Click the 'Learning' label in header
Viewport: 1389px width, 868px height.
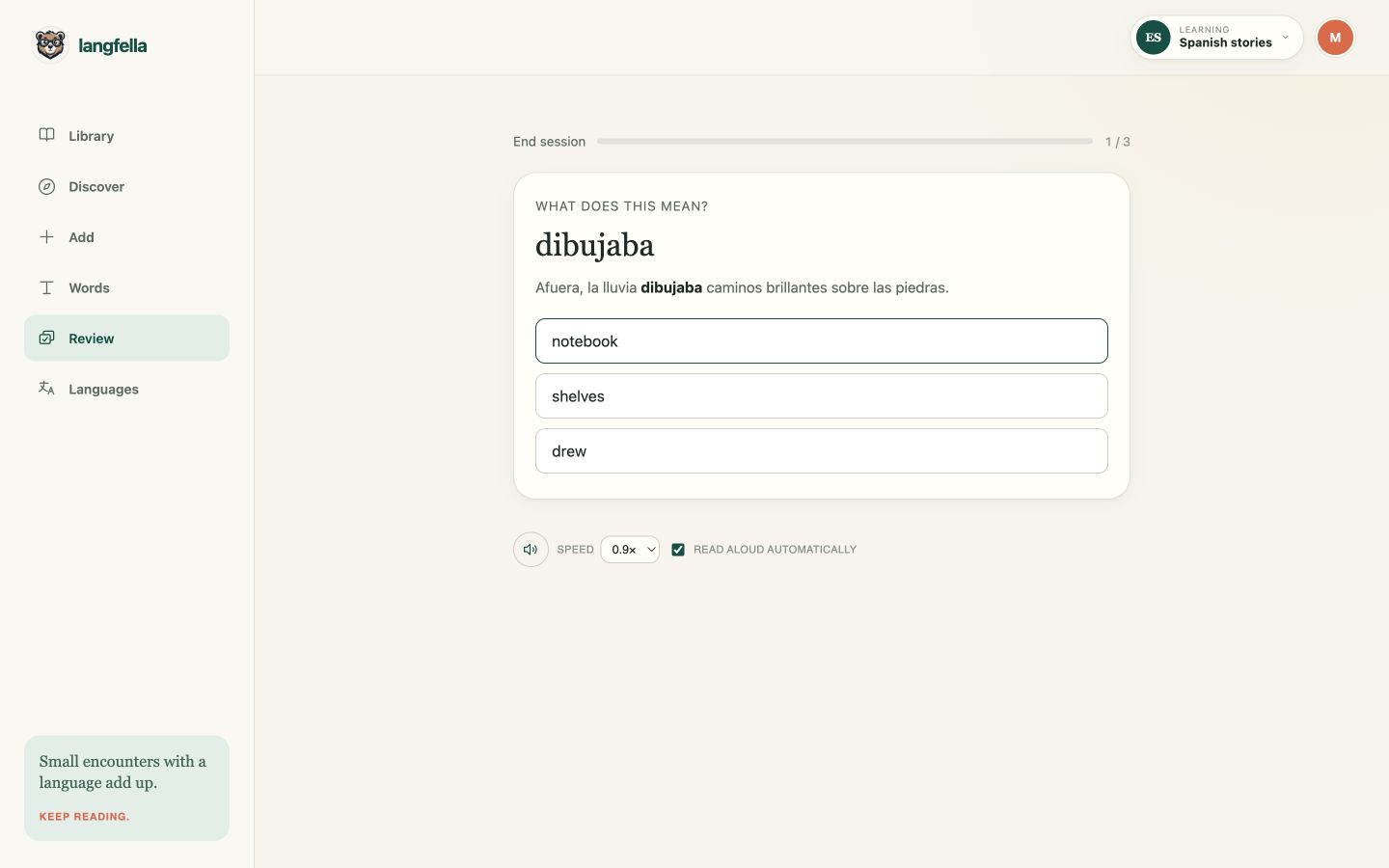point(1204,30)
